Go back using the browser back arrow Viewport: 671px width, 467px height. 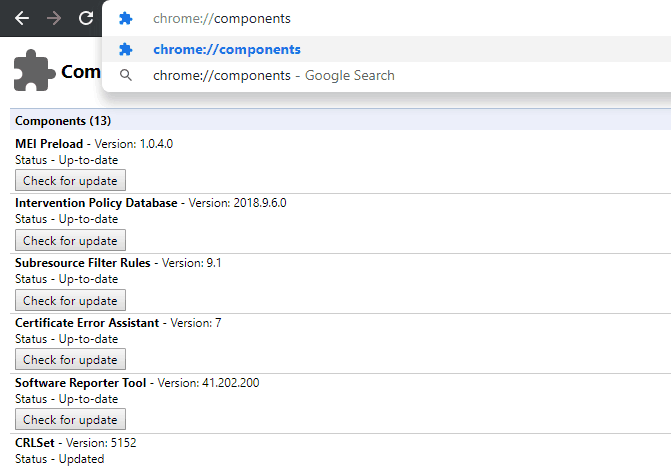pyautogui.click(x=22, y=18)
